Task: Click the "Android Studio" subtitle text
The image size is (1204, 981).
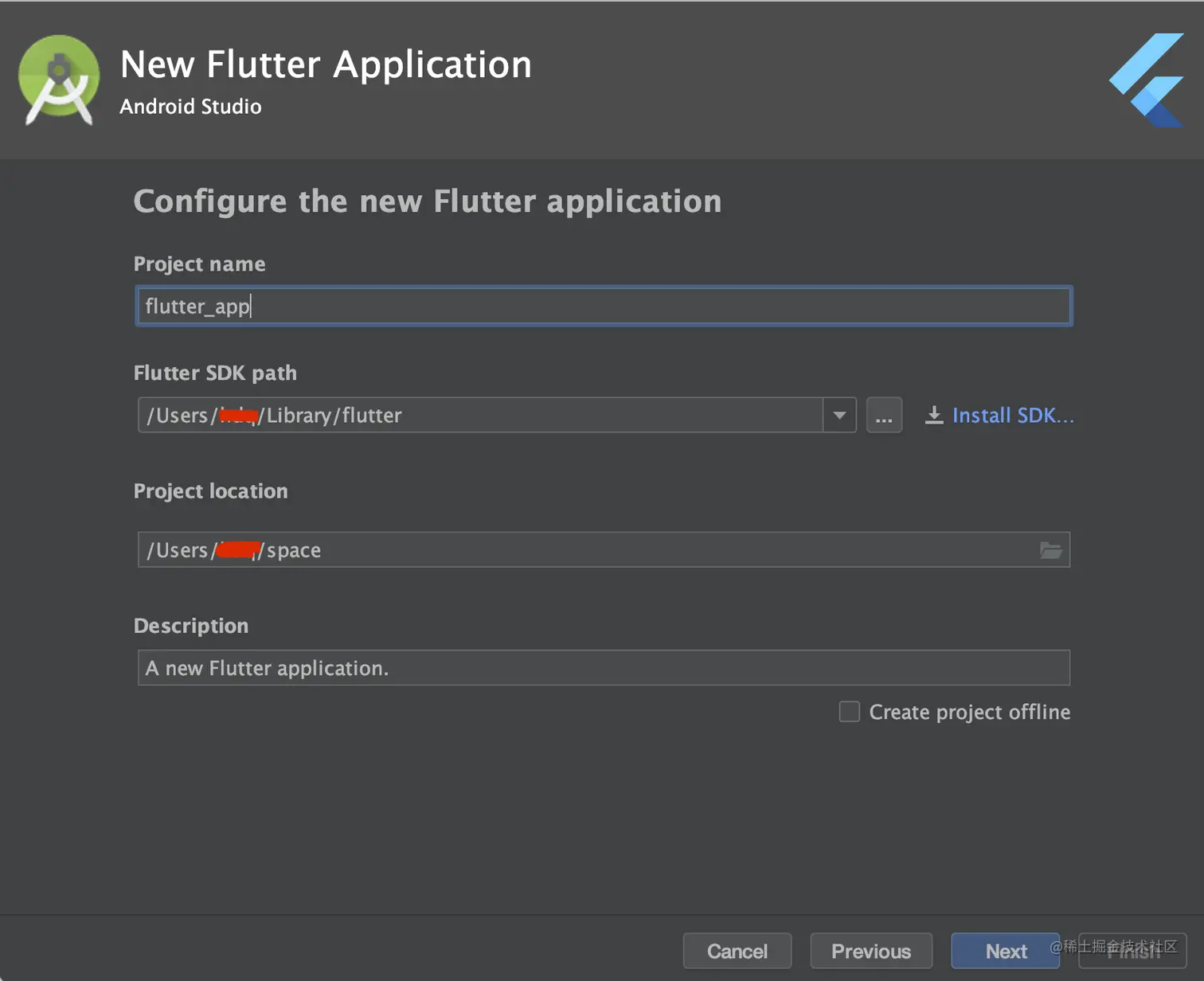Action: tap(190, 107)
